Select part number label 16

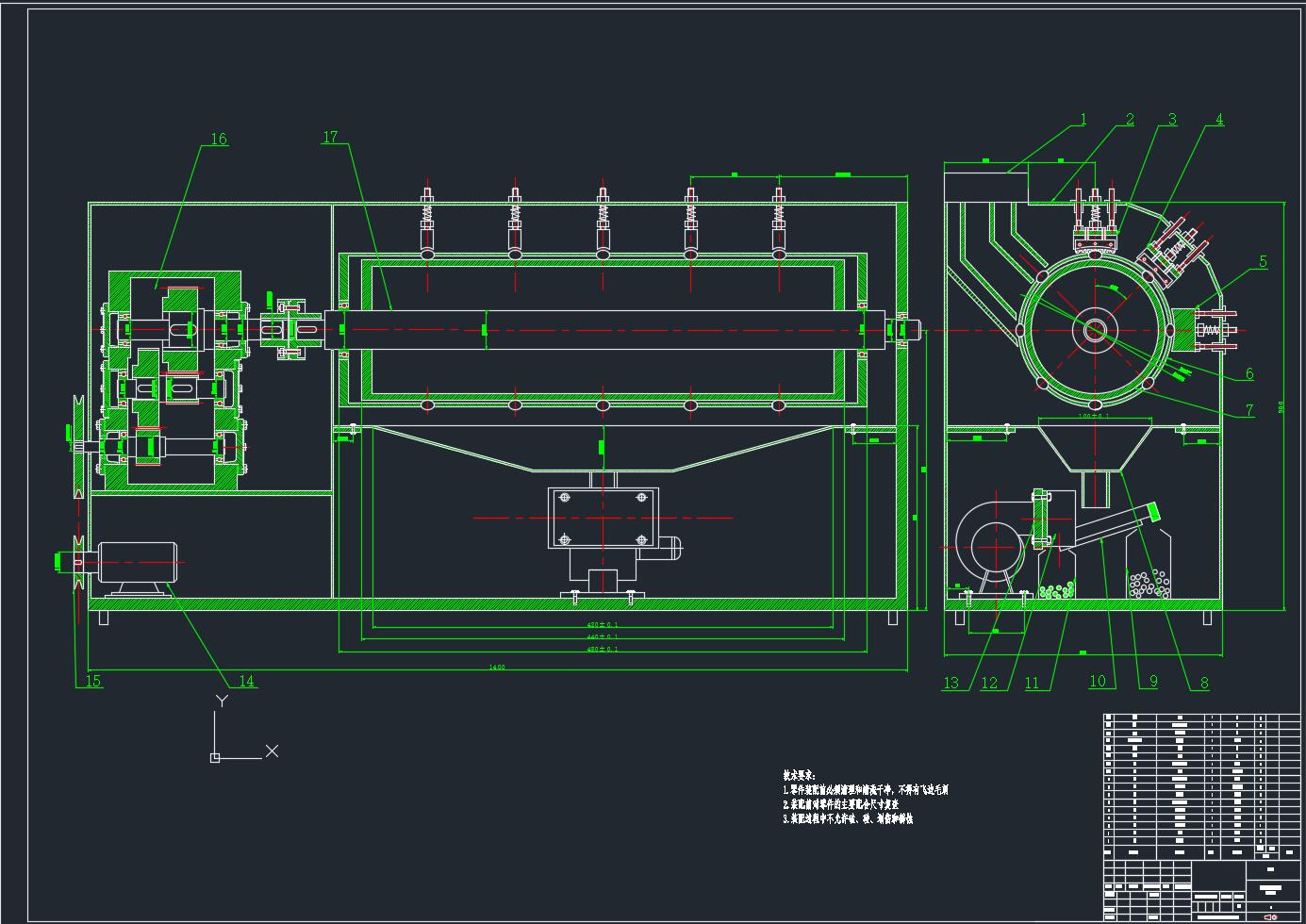coord(219,139)
